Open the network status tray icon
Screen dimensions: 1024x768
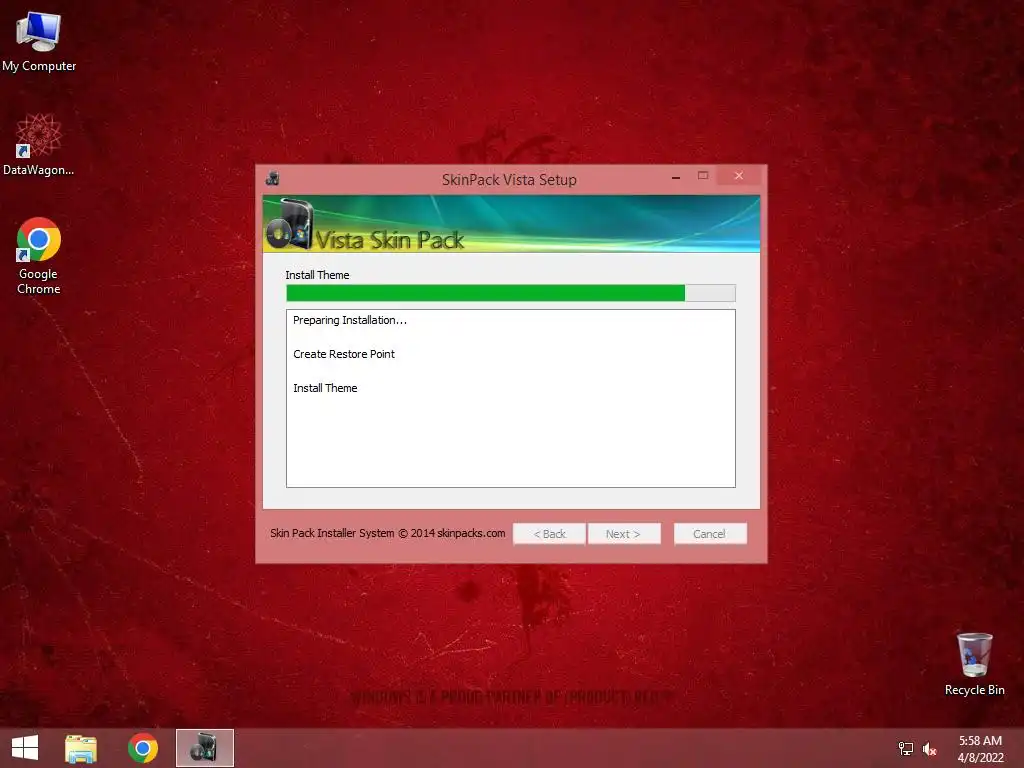click(x=906, y=749)
